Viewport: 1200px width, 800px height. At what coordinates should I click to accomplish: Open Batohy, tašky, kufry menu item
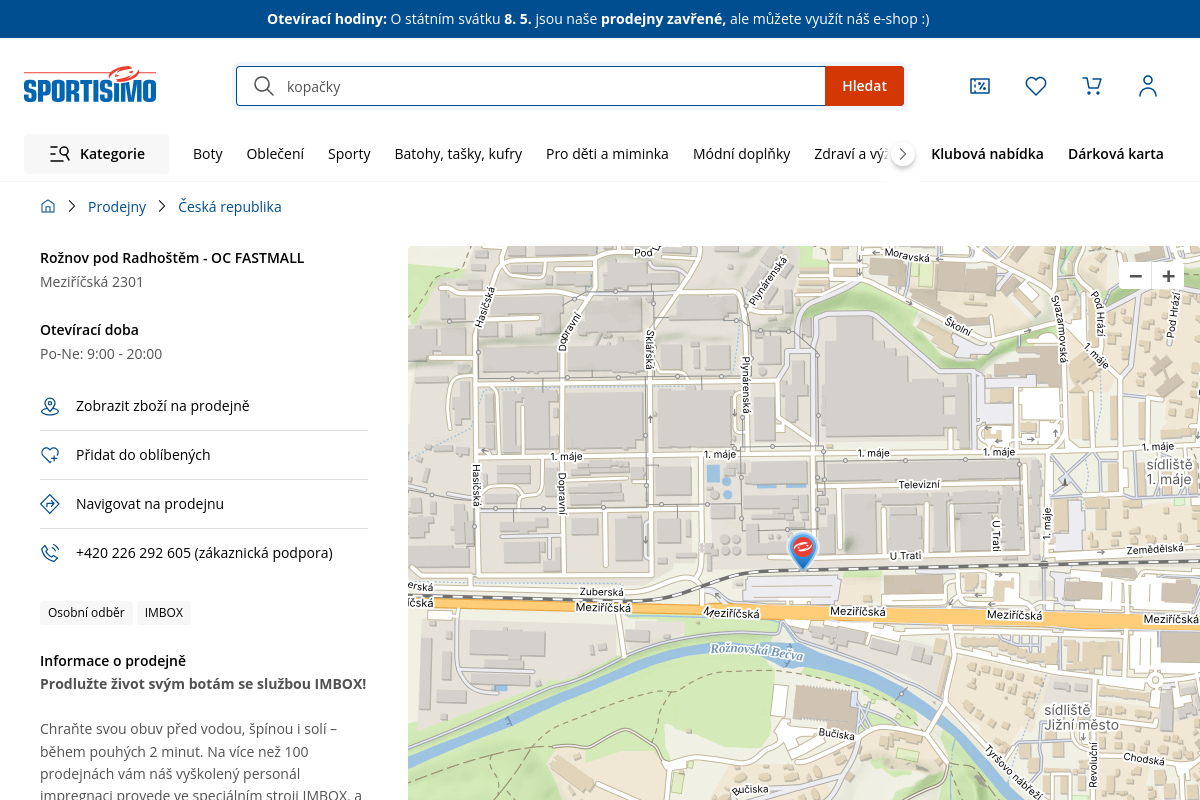[458, 154]
